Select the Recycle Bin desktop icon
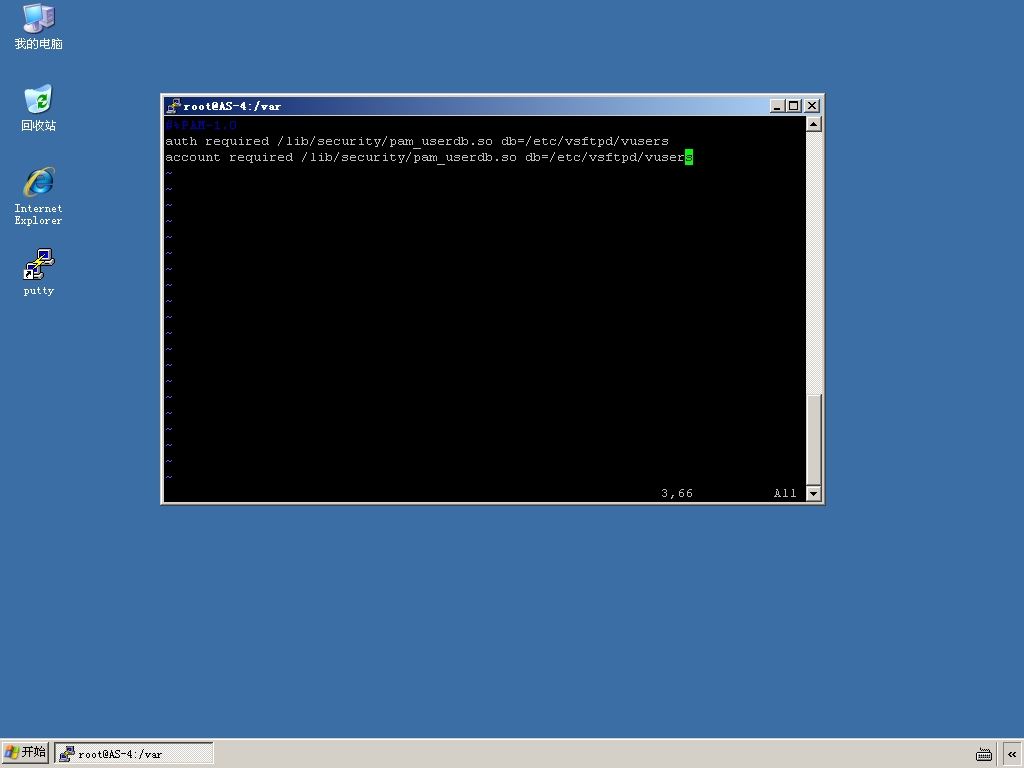This screenshot has width=1024, height=768. [39, 108]
